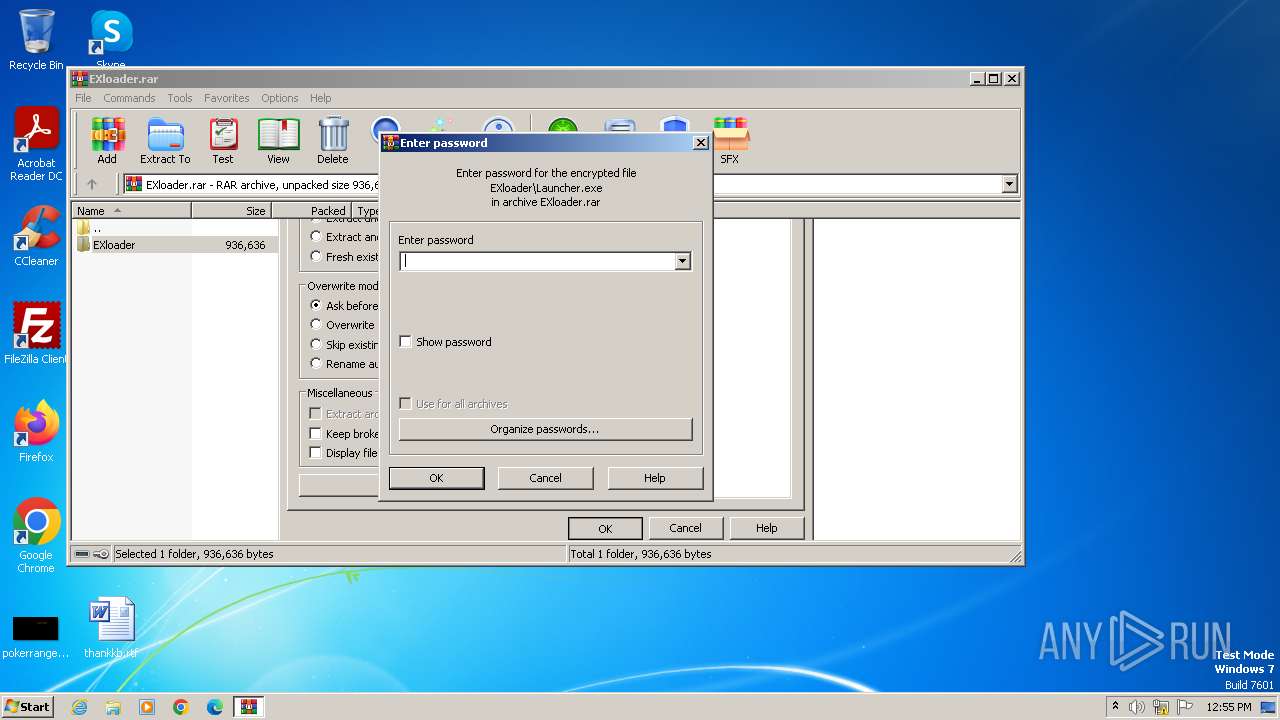1280x720 pixels.
Task: Open the Options menu
Action: [x=280, y=98]
